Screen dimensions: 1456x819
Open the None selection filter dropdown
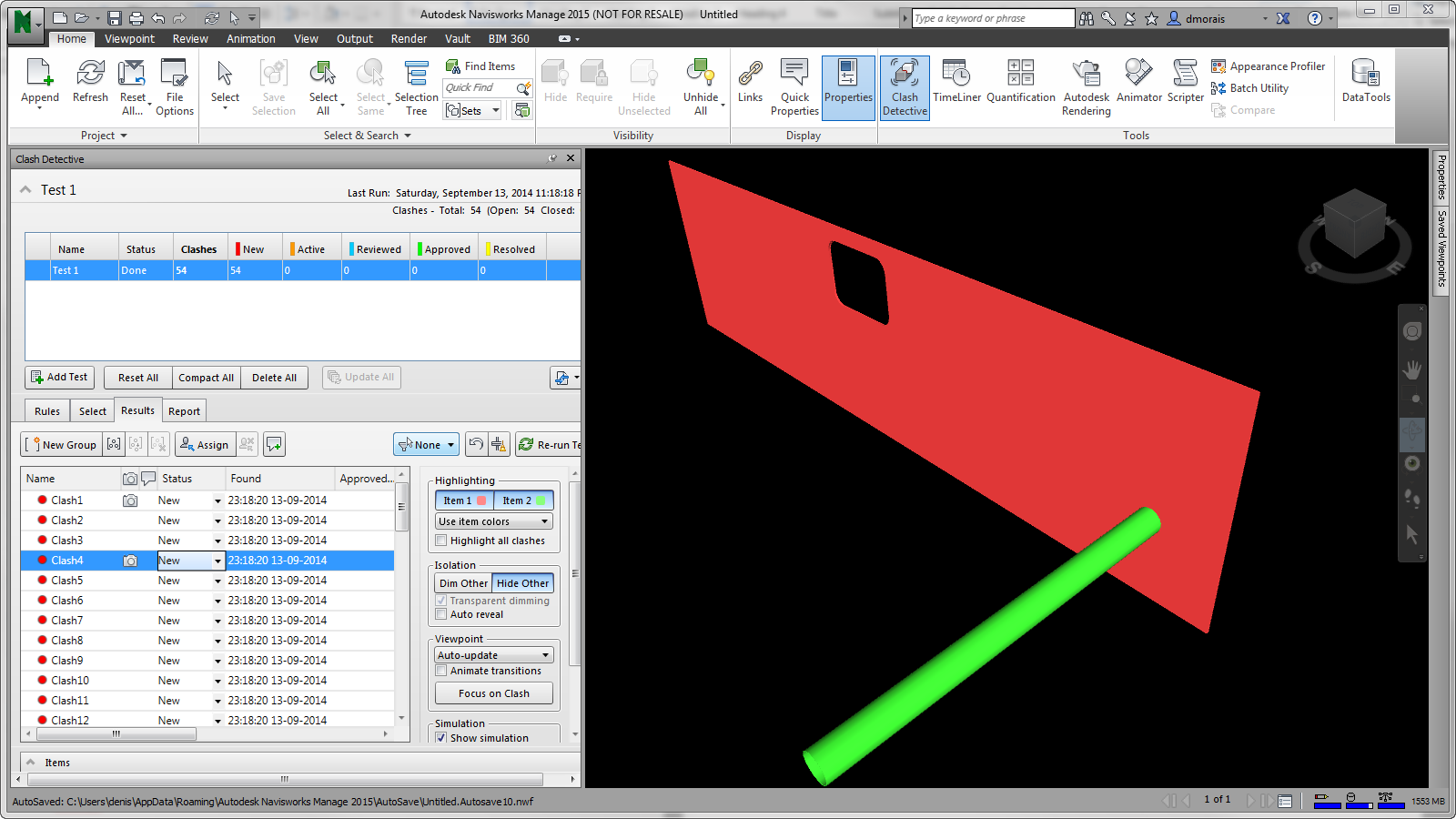pyautogui.click(x=426, y=445)
